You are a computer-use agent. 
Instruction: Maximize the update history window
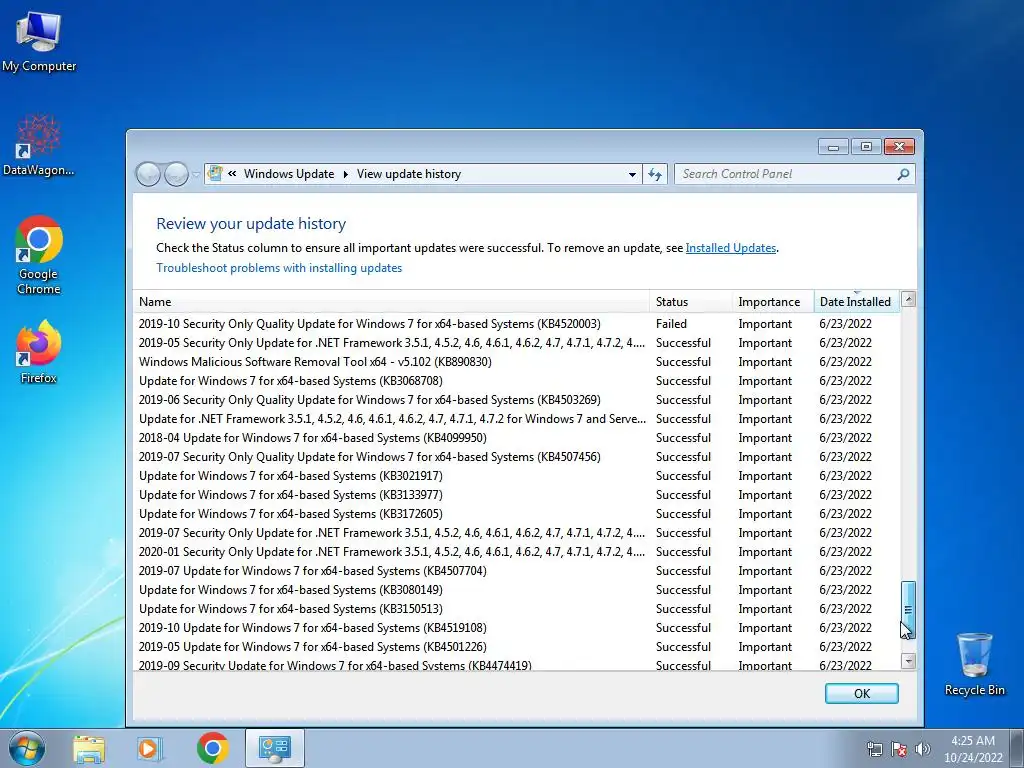pos(866,147)
